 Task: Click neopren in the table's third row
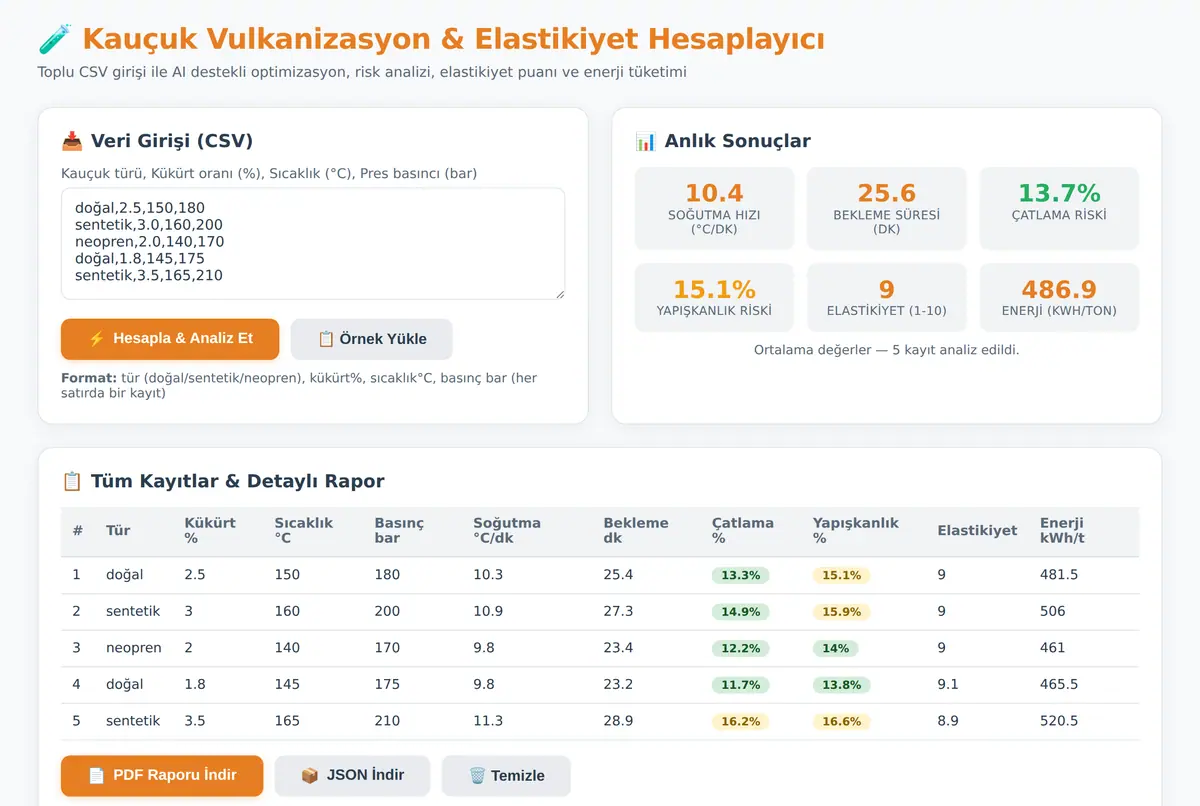point(134,648)
